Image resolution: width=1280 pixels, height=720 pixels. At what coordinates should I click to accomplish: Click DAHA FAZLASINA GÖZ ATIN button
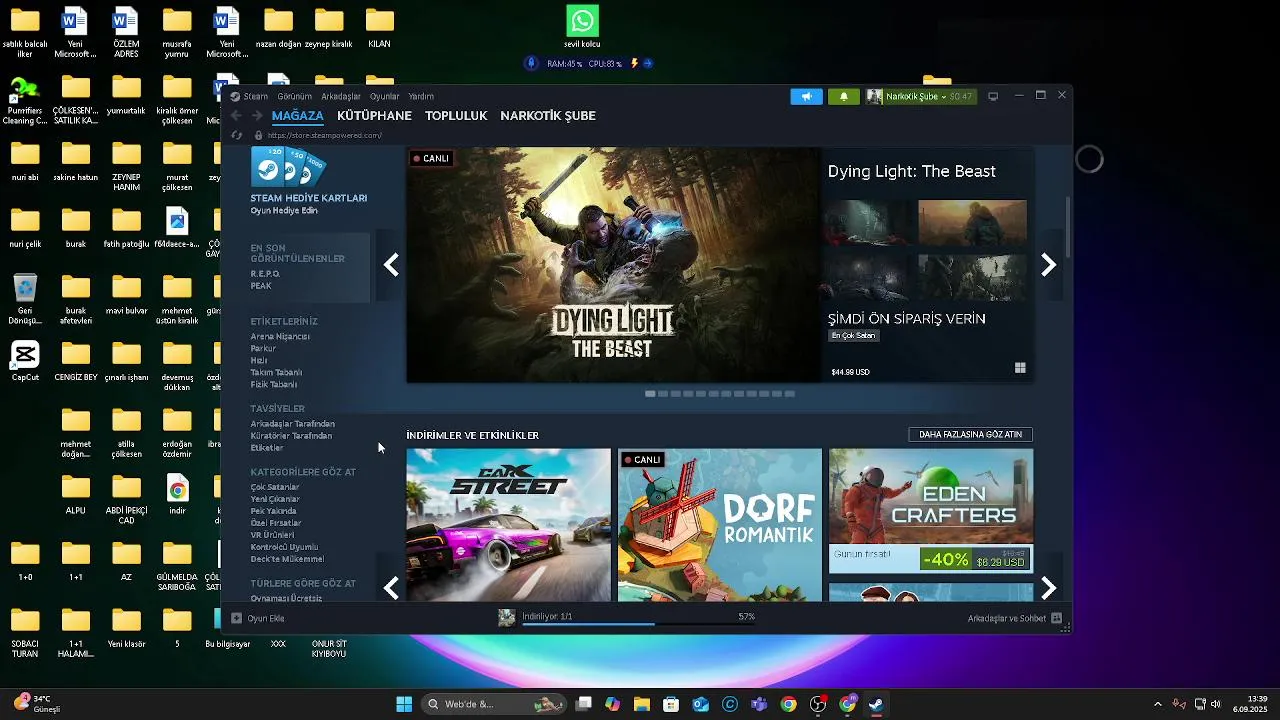point(970,435)
